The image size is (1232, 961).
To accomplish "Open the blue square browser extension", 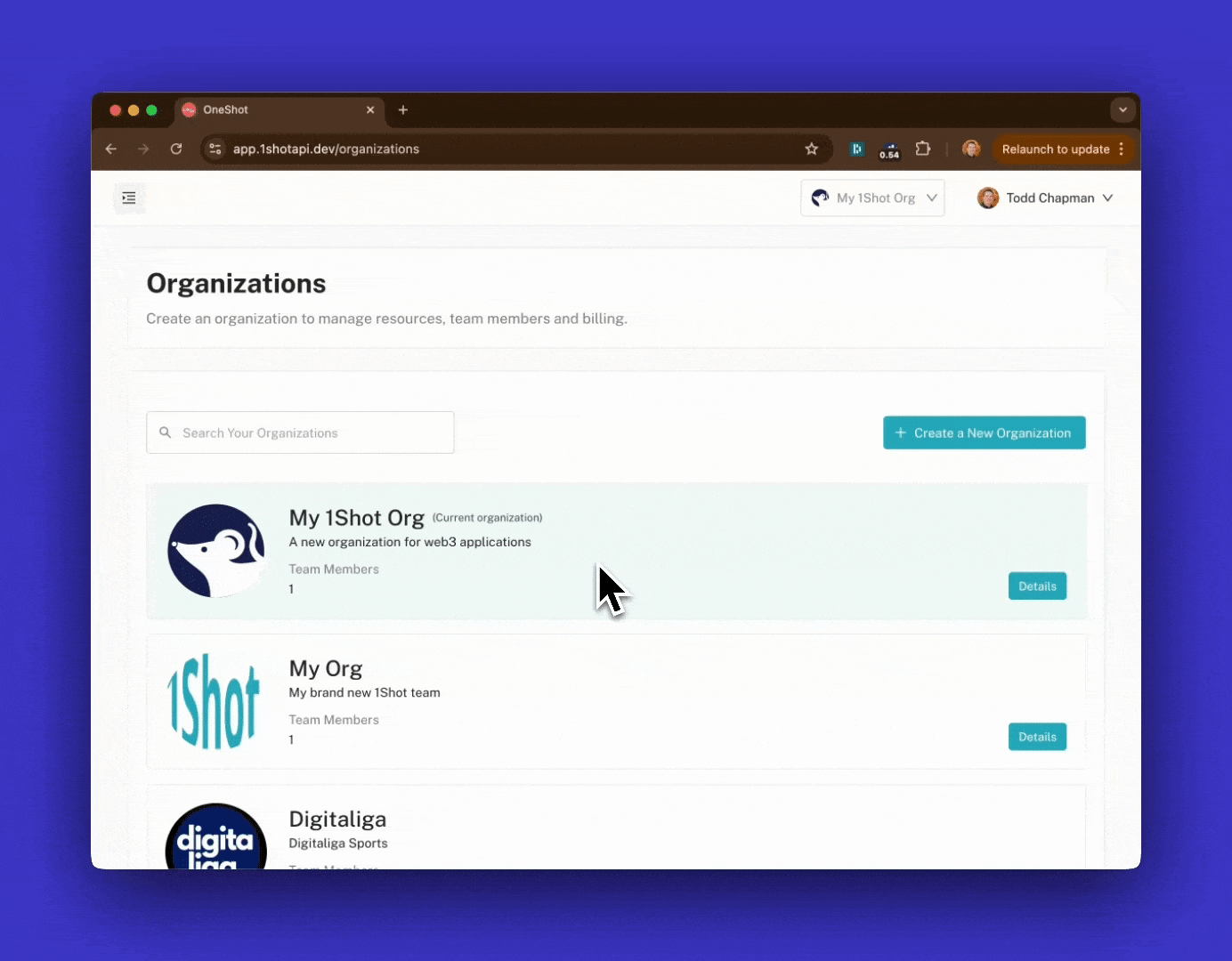I will [856, 149].
